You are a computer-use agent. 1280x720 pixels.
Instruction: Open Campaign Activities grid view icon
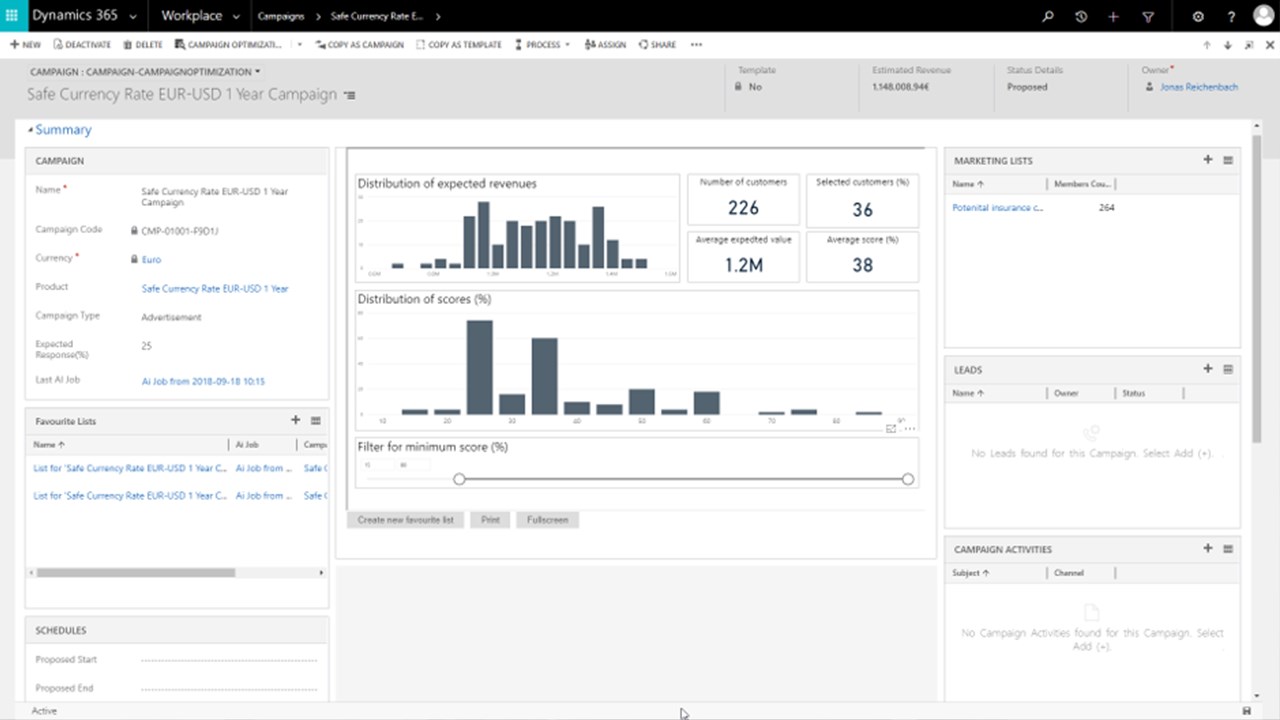pyautogui.click(x=1228, y=549)
